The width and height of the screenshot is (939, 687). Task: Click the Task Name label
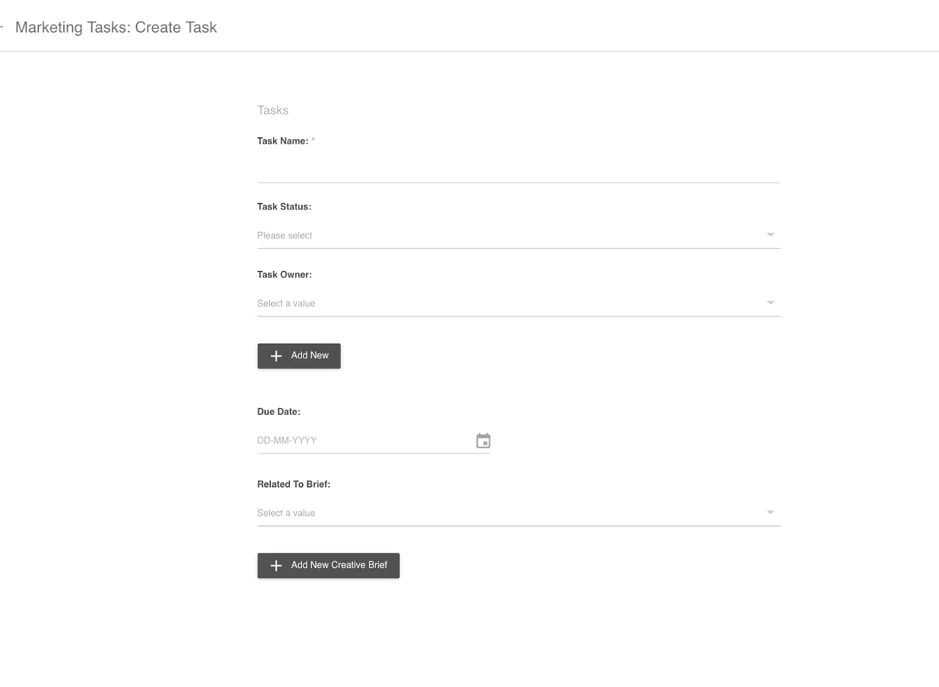(x=283, y=141)
